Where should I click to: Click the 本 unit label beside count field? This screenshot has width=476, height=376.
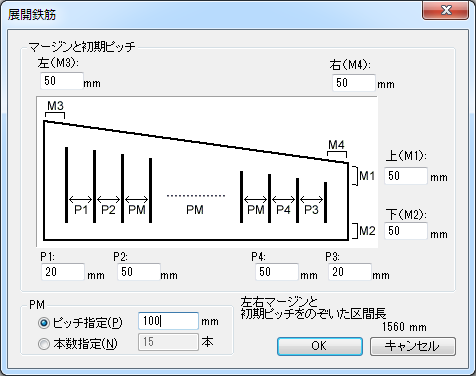coord(208,342)
